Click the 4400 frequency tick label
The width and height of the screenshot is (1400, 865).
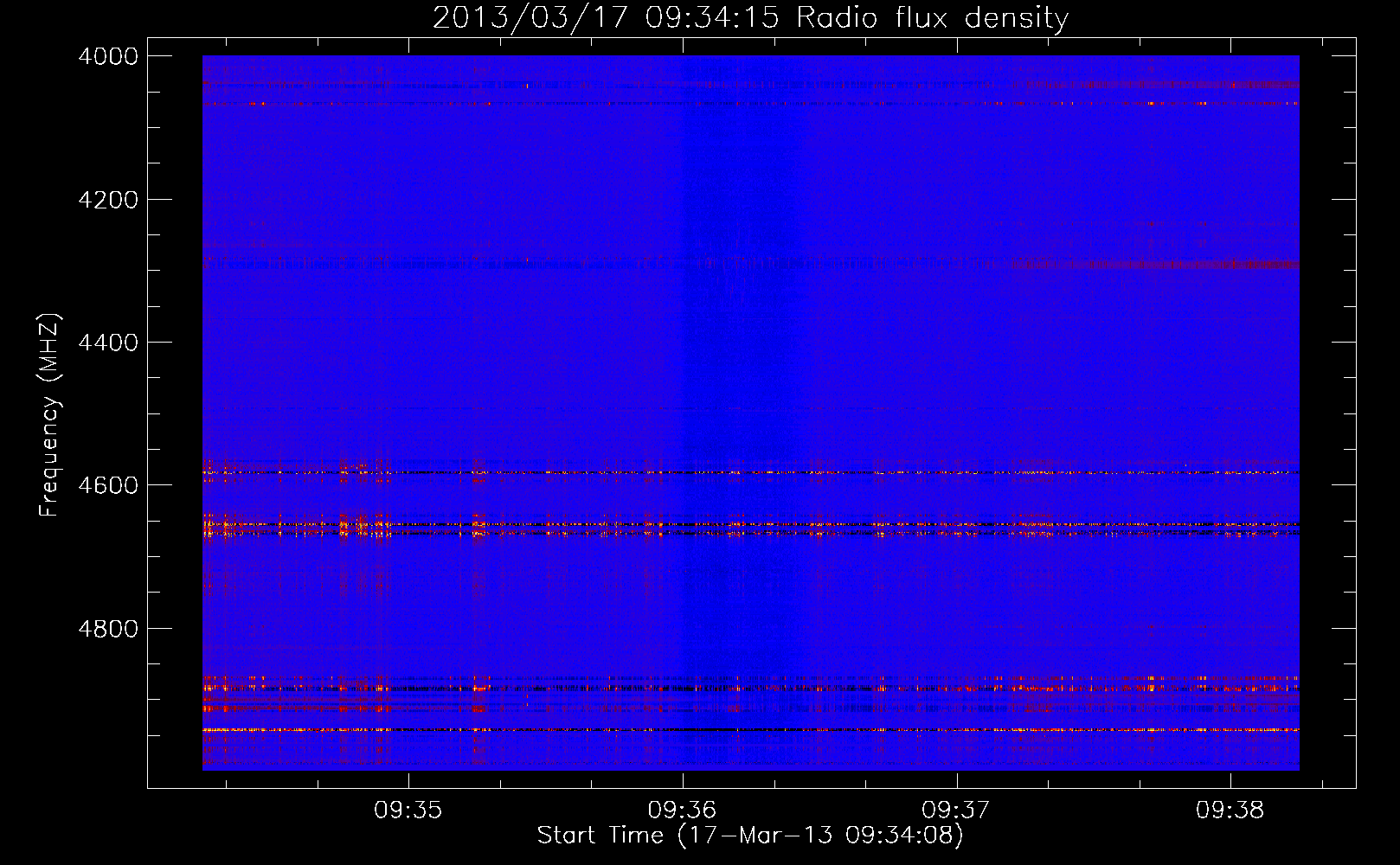(108, 343)
